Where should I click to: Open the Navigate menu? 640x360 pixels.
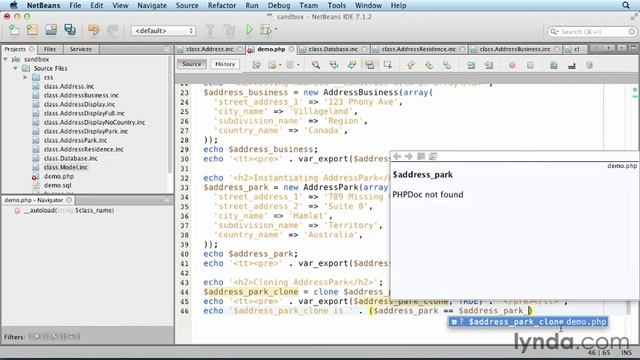(x=152, y=5)
